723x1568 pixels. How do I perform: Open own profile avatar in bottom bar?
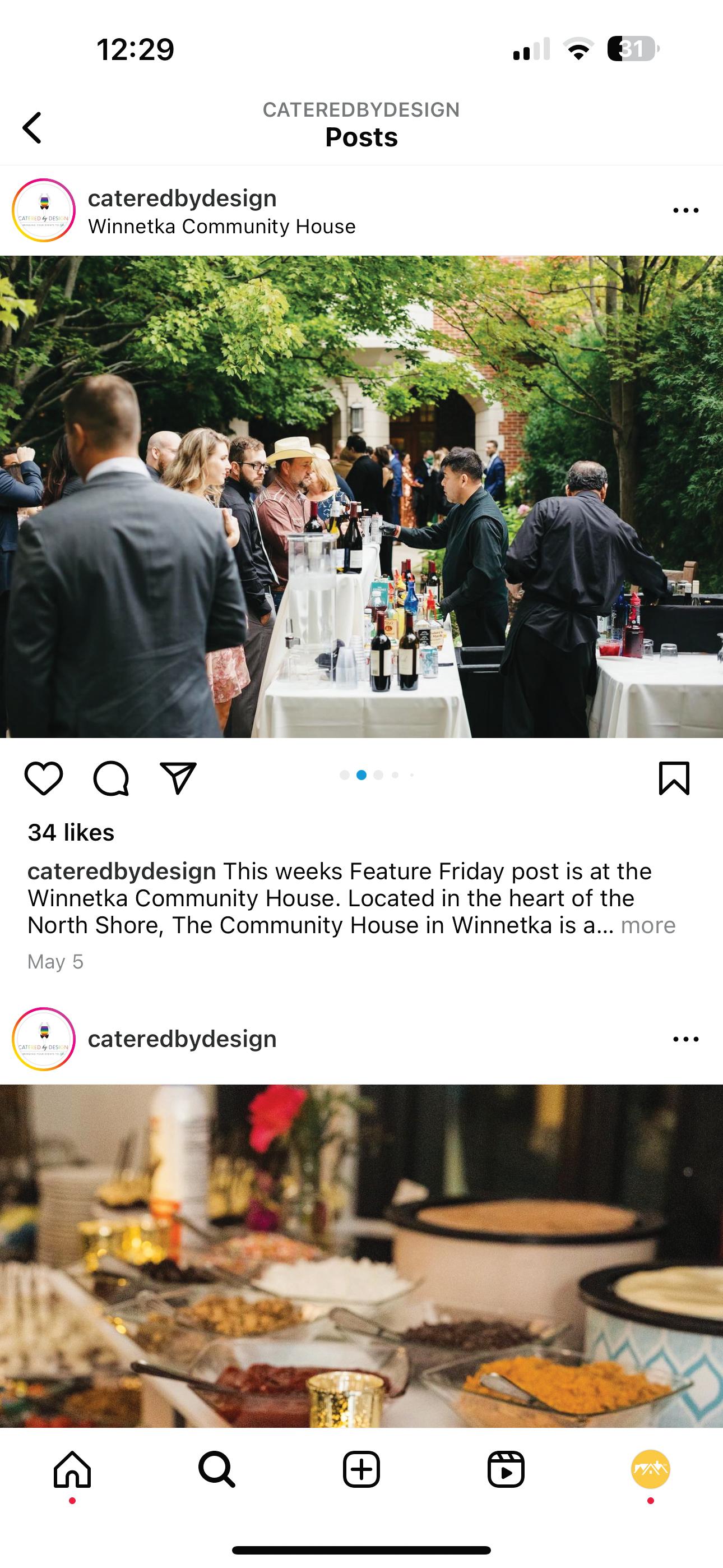pyautogui.click(x=651, y=1469)
